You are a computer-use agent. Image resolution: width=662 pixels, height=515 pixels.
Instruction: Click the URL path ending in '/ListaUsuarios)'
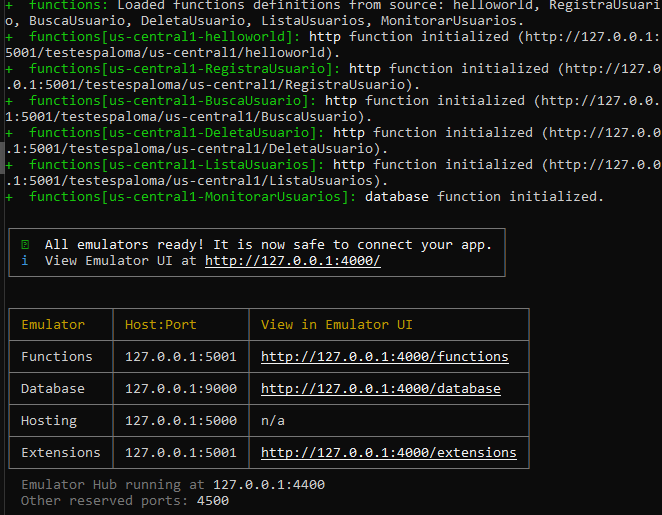[197, 181]
